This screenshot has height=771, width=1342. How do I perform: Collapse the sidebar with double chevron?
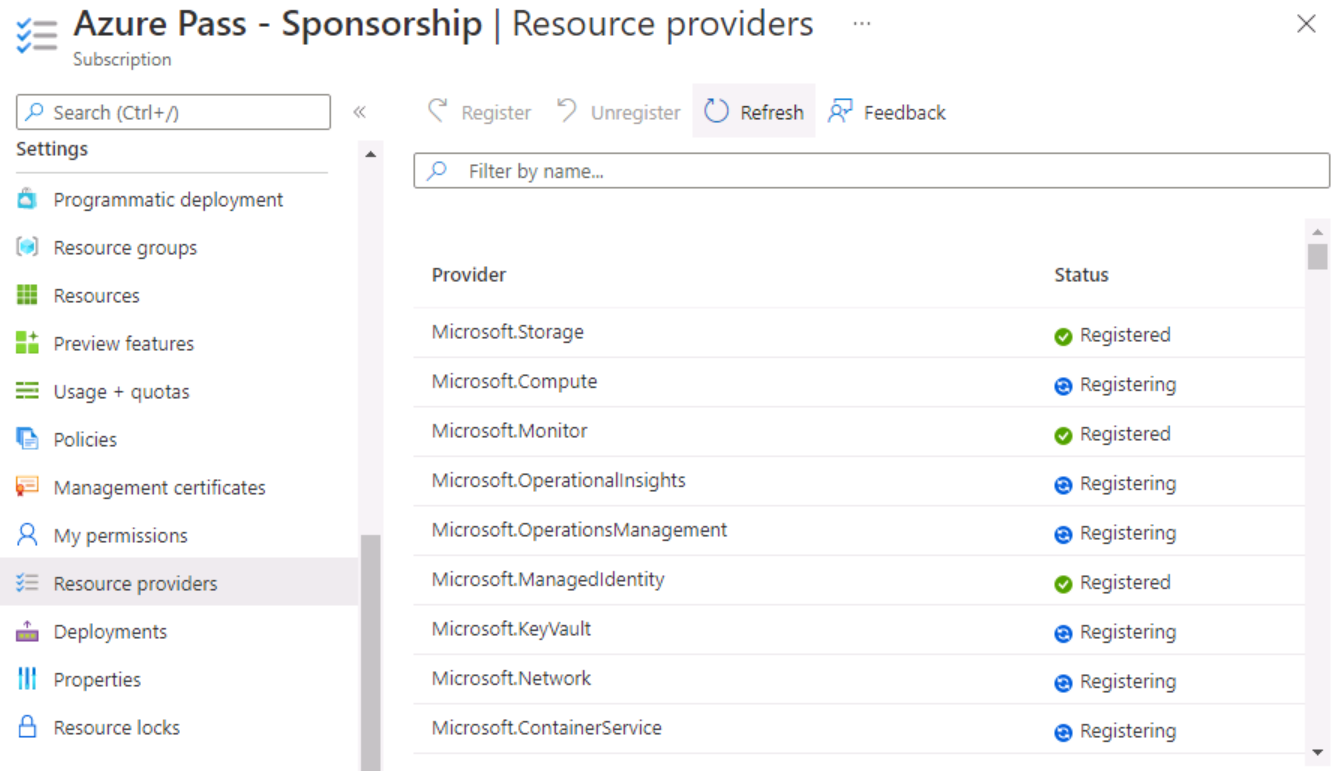coord(359,112)
